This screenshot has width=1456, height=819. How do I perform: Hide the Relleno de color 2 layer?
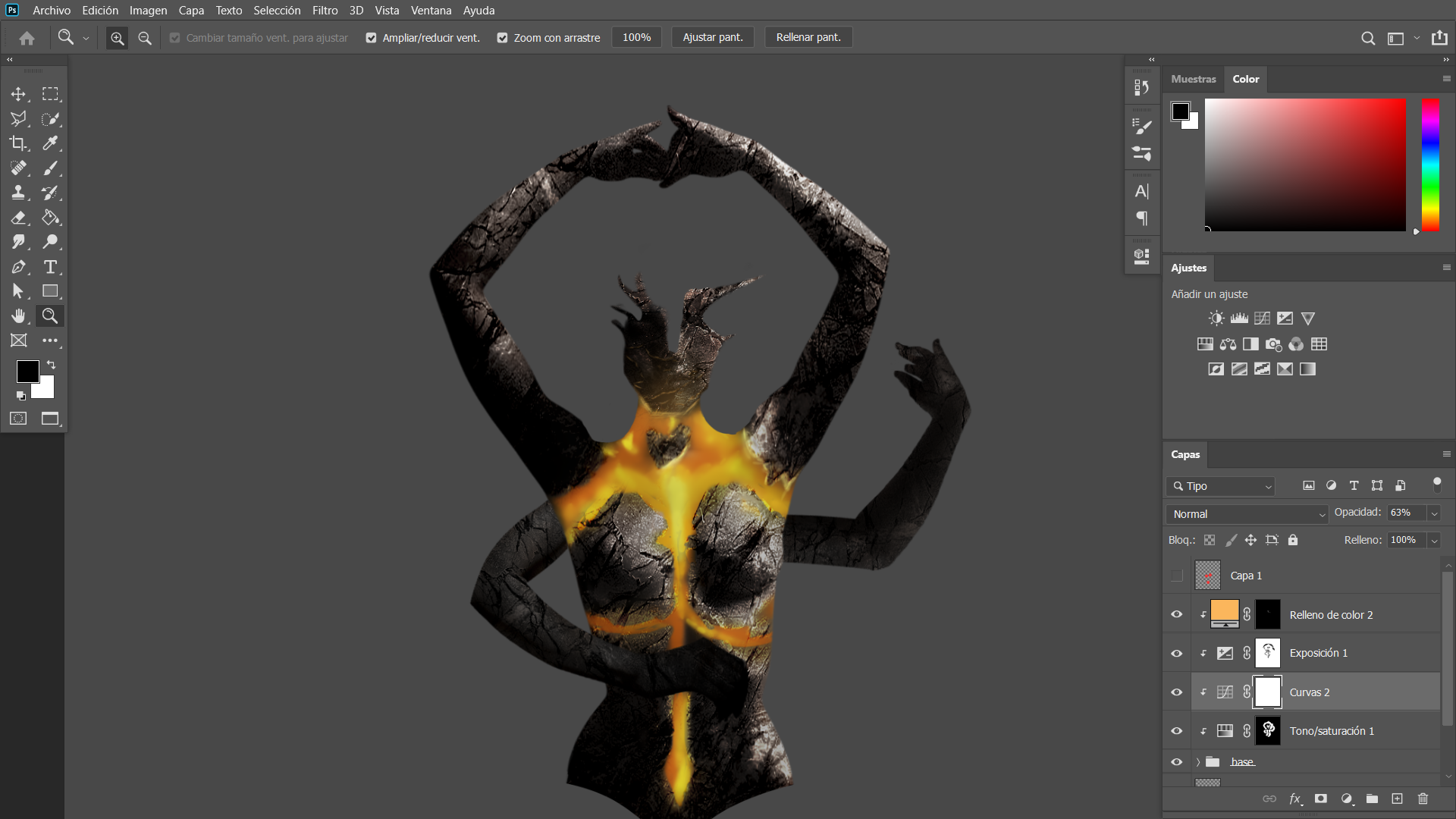click(x=1177, y=614)
